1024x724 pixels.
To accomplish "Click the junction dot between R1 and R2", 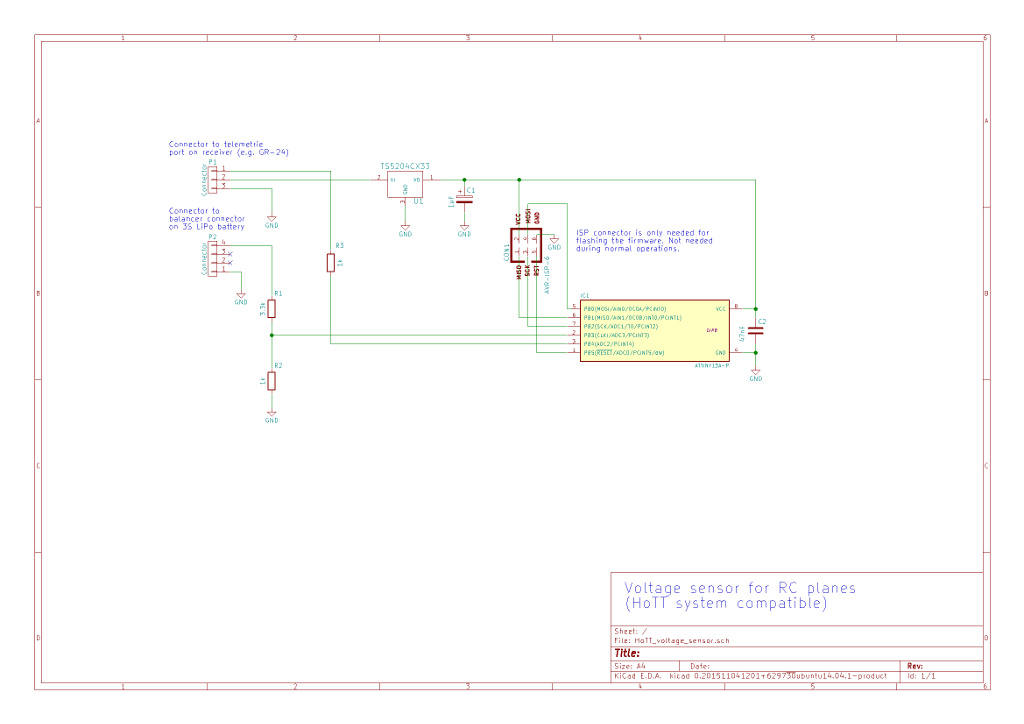I will pyautogui.click(x=272, y=335).
